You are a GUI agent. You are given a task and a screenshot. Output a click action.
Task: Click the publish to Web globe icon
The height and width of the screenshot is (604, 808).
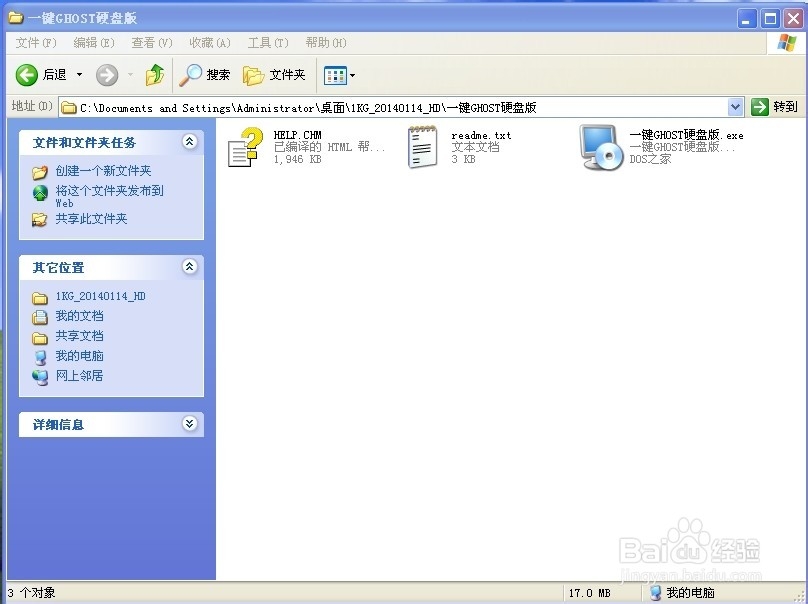tap(40, 193)
